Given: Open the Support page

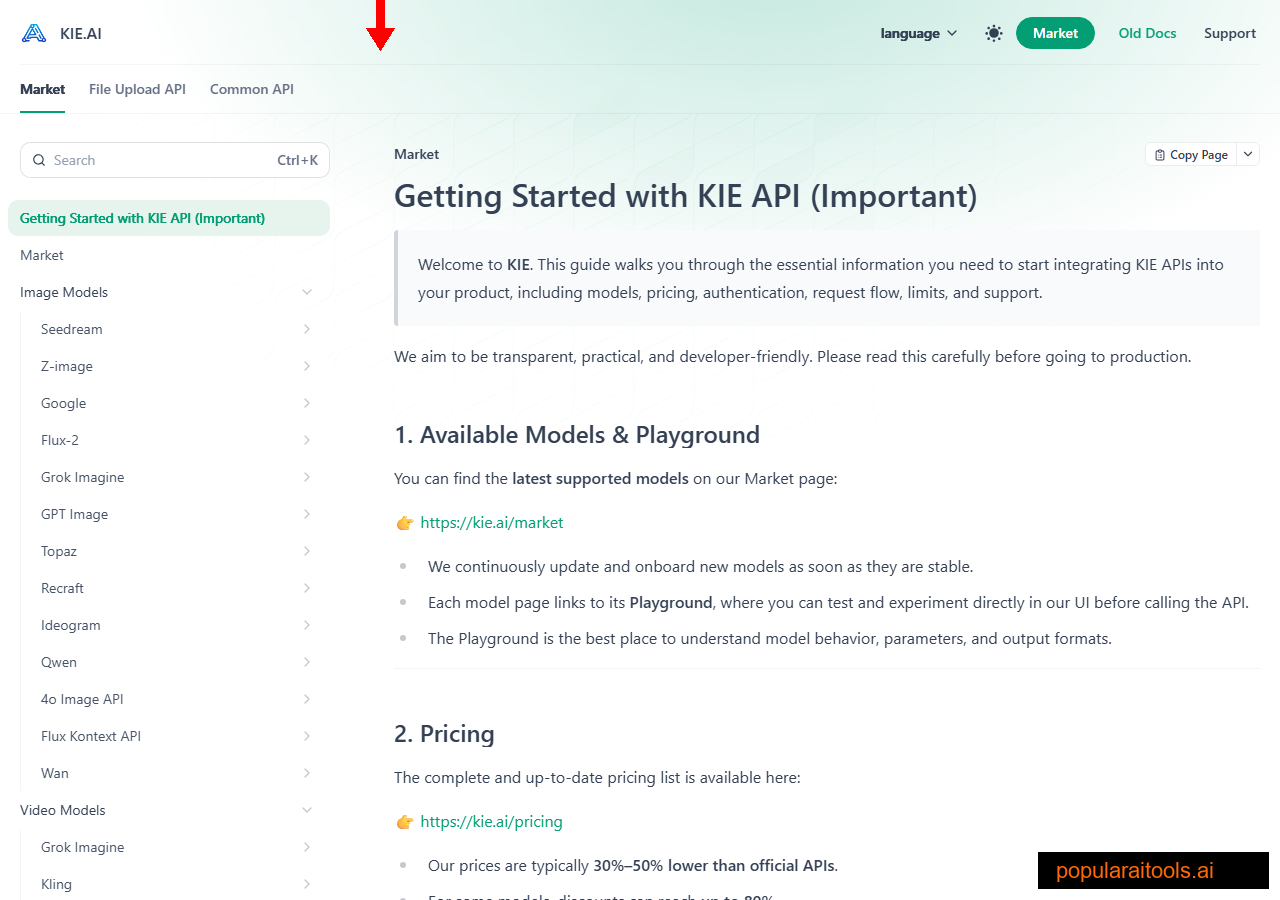Looking at the screenshot, I should click(x=1229, y=32).
